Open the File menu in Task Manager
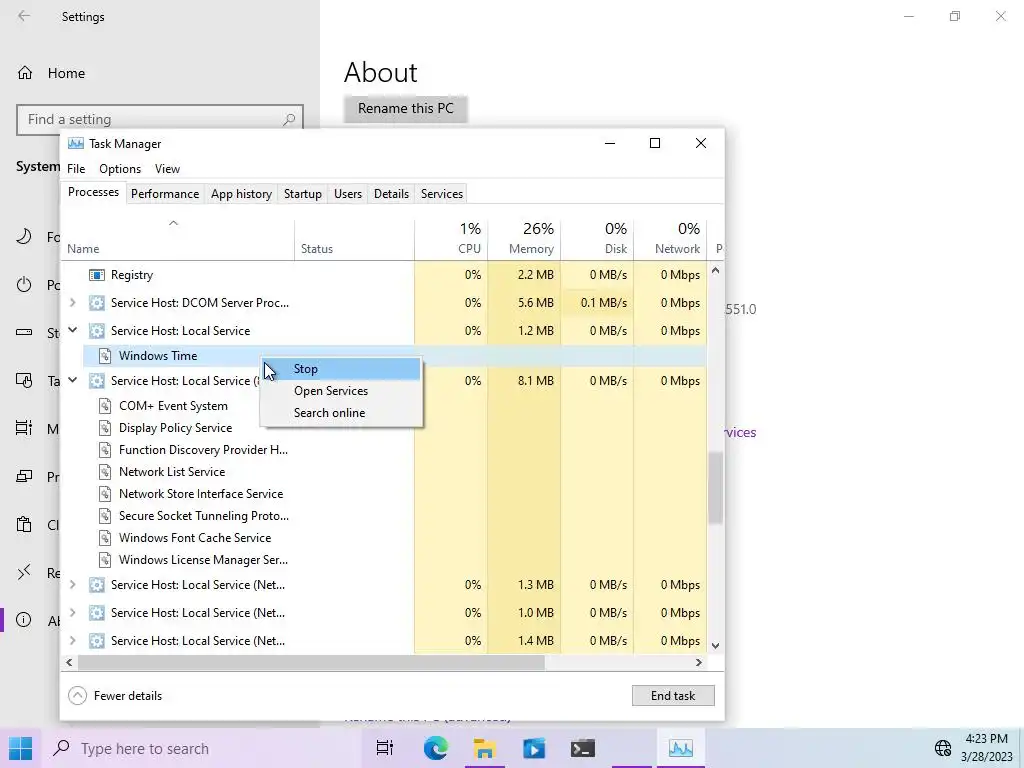 click(x=76, y=168)
